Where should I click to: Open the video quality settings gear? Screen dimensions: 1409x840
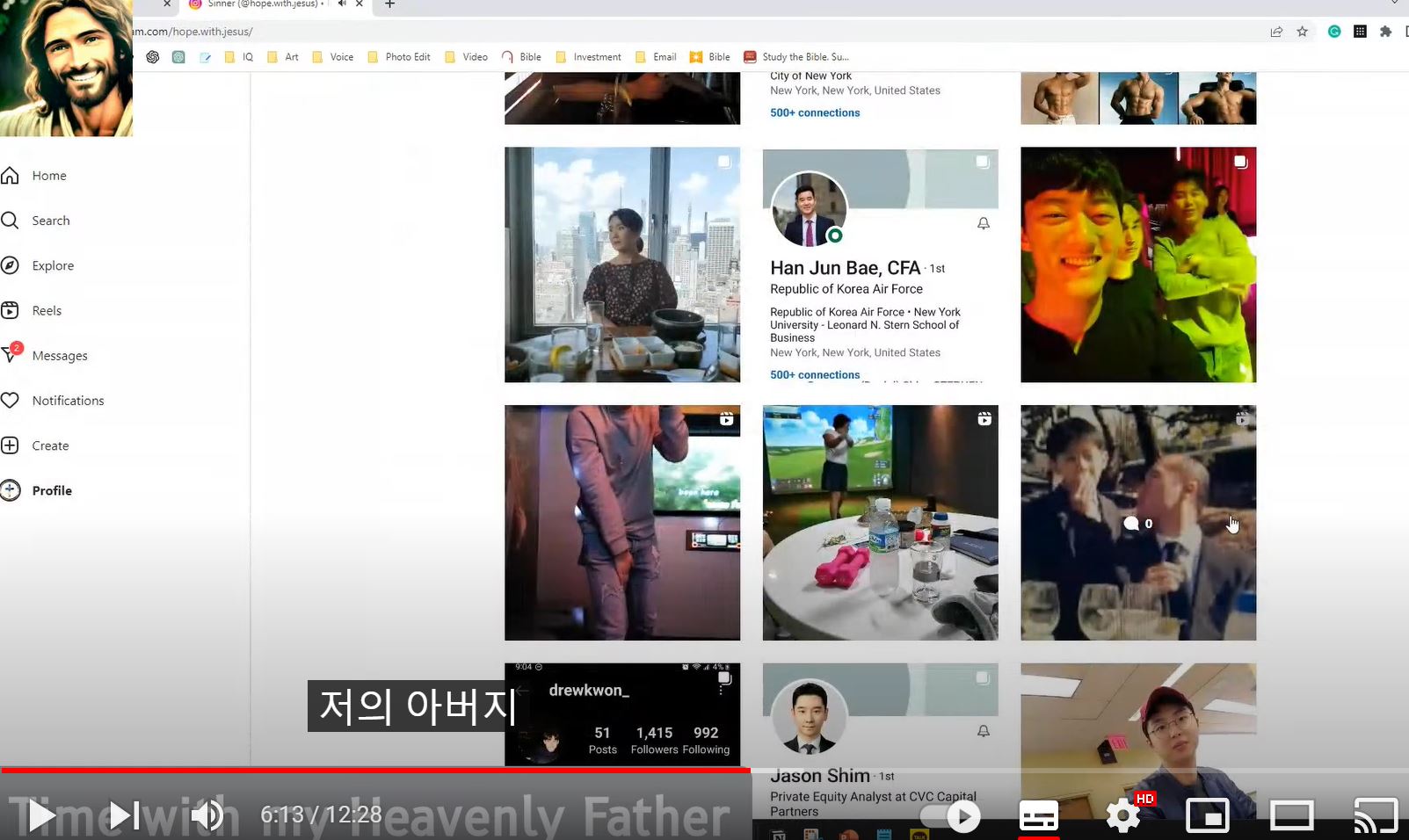pyautogui.click(x=1122, y=815)
